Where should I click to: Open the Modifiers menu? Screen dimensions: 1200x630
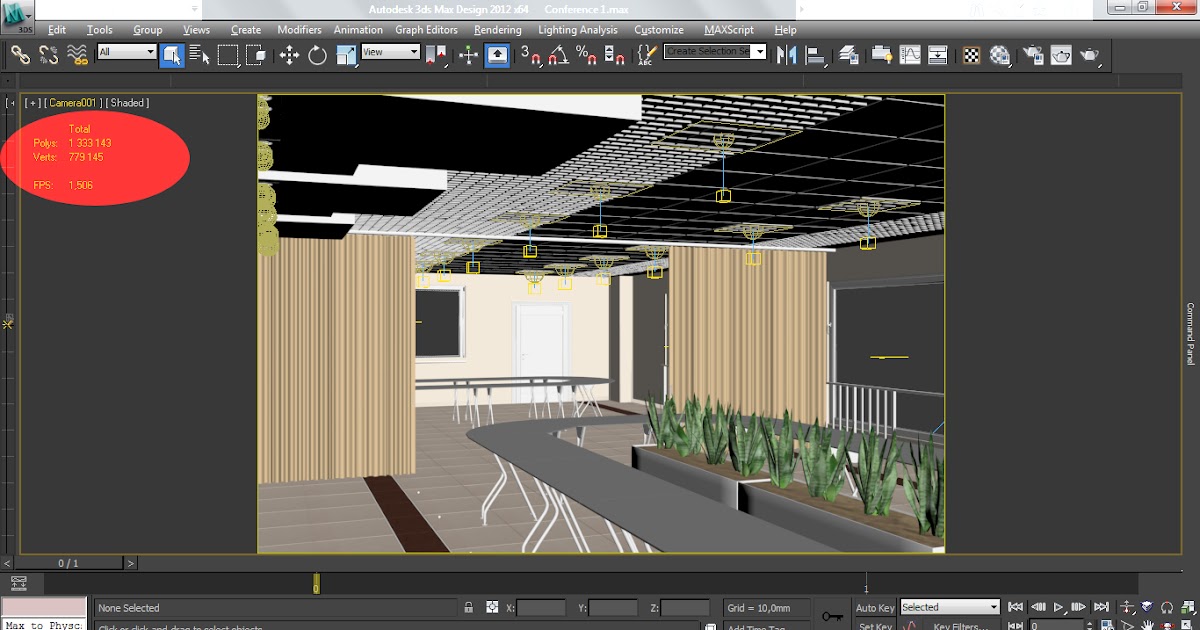tap(299, 30)
